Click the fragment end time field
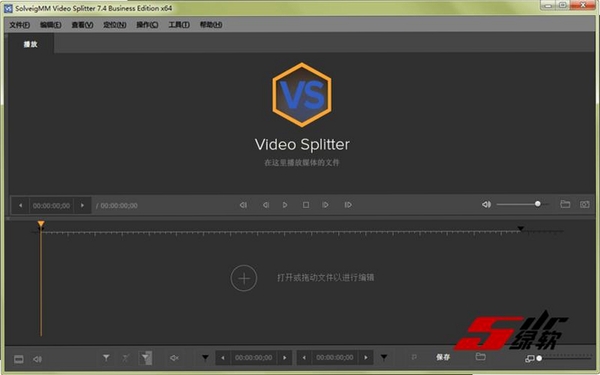Viewport: 600px width, 375px height. point(335,358)
